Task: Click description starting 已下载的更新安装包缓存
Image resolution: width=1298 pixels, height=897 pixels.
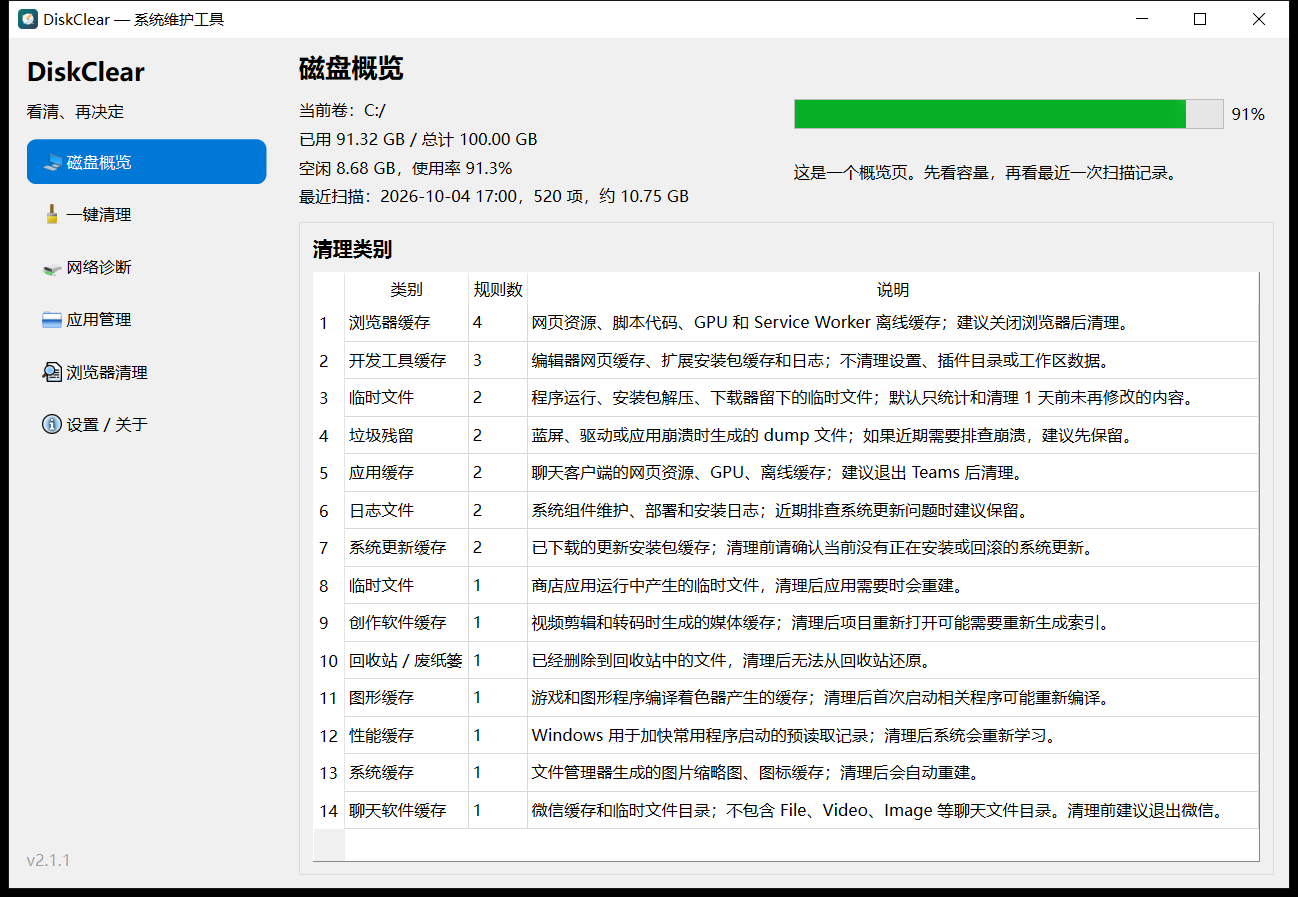Action: [893, 548]
